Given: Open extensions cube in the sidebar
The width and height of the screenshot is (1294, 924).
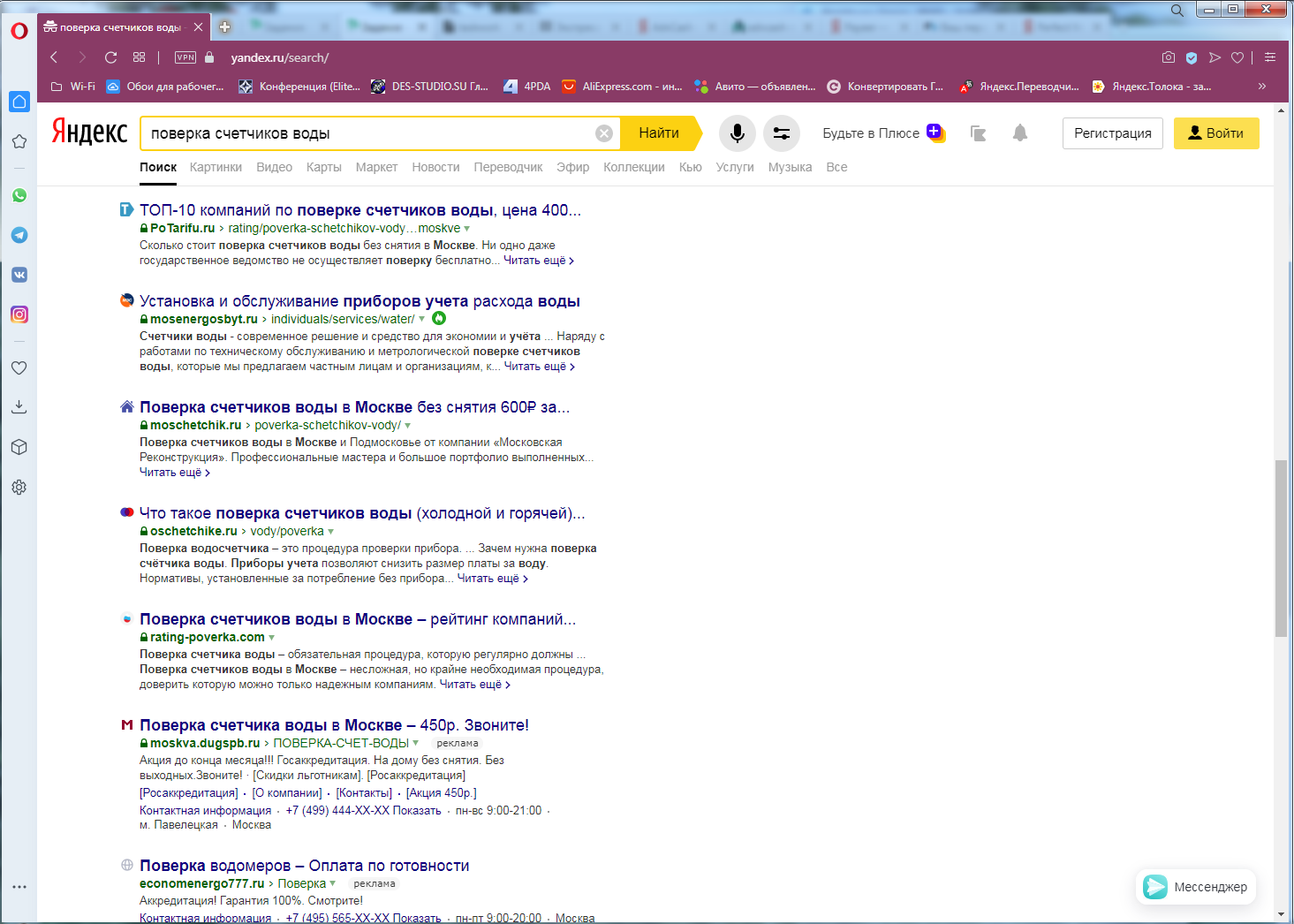Looking at the screenshot, I should (19, 447).
